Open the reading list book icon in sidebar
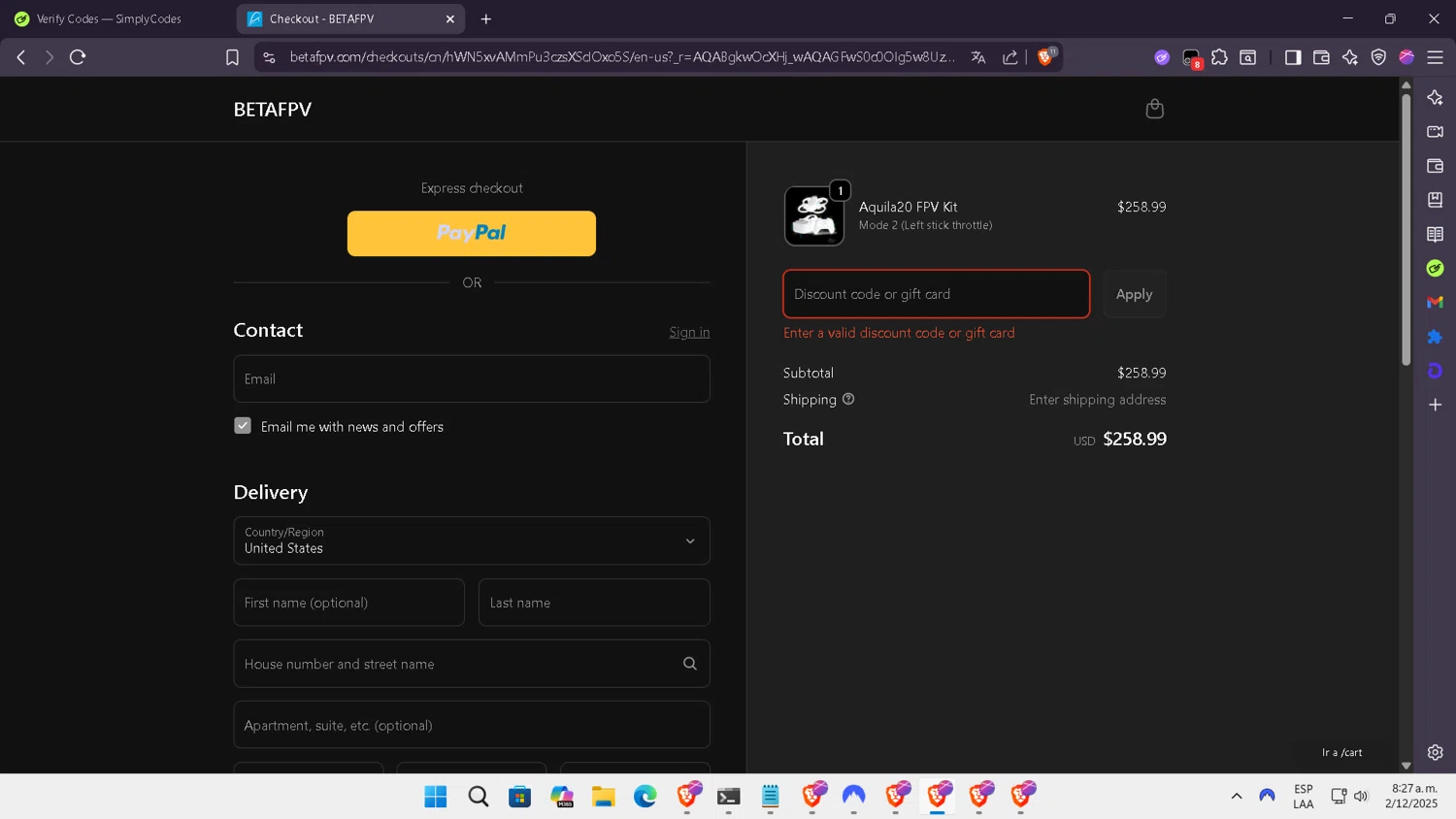The image size is (1456, 819). point(1435,234)
